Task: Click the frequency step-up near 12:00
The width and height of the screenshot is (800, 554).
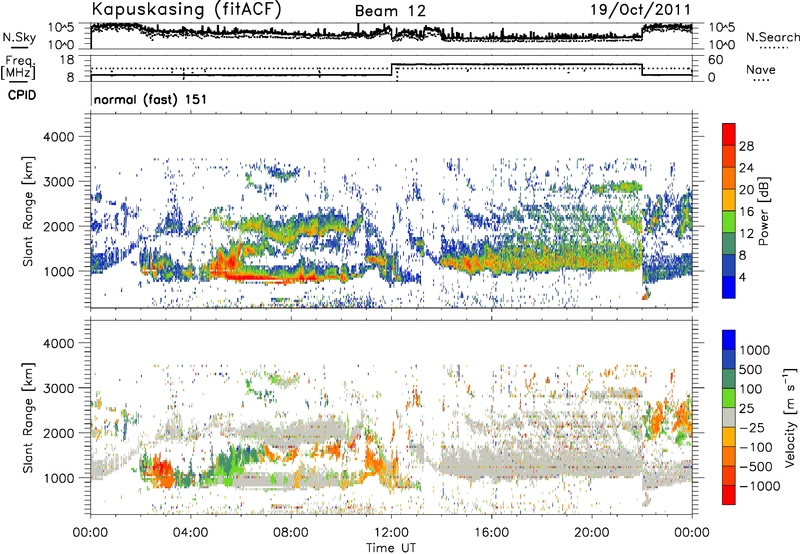Action: tap(391, 69)
